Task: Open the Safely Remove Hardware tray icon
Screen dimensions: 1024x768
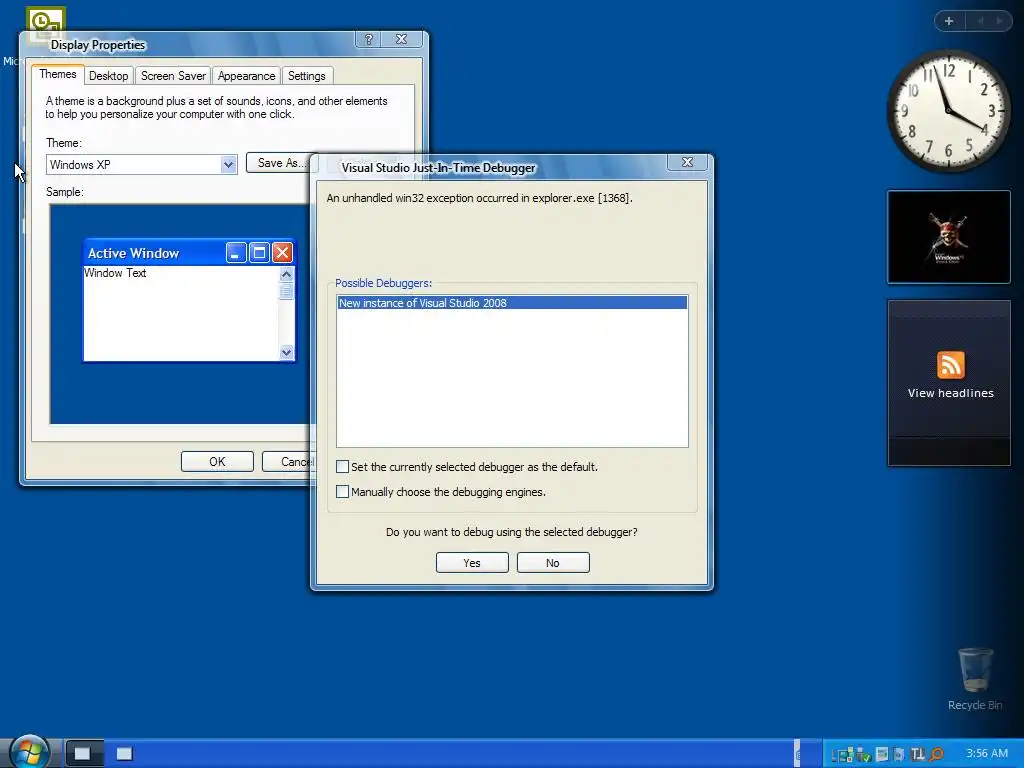Action: click(863, 754)
